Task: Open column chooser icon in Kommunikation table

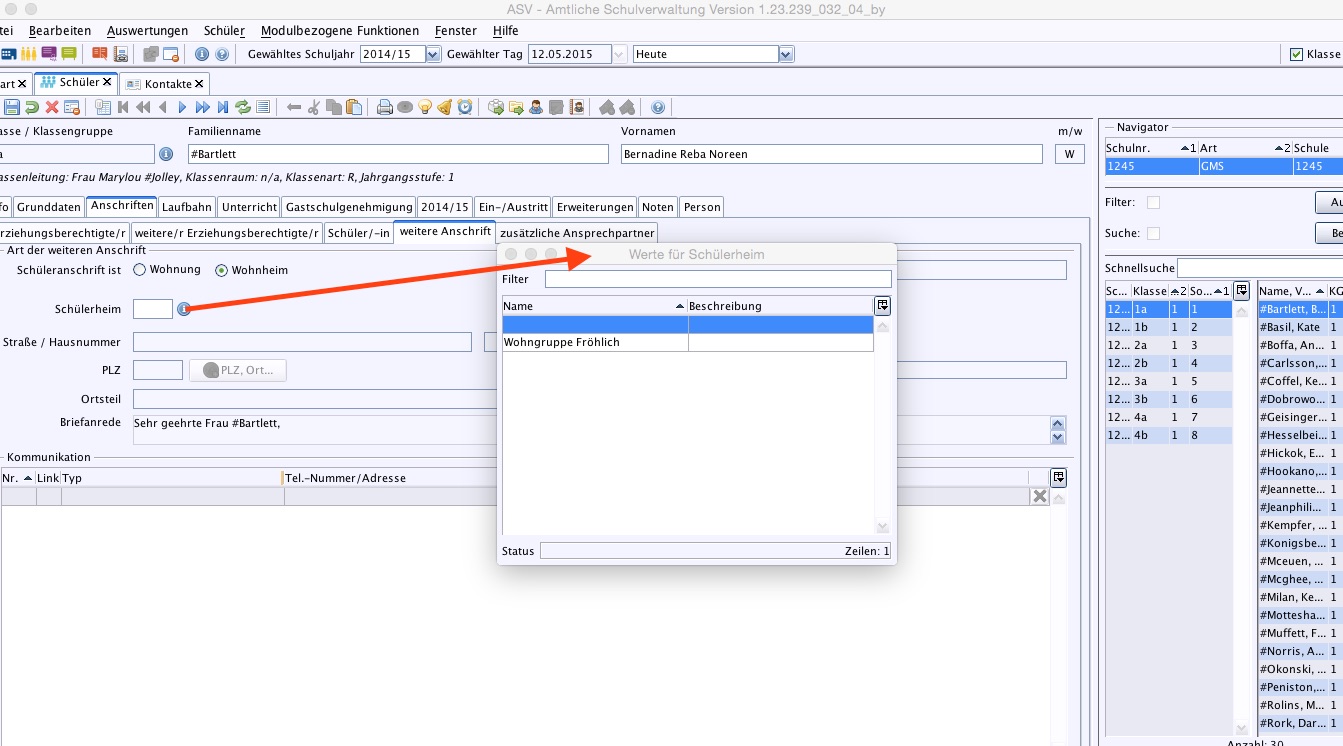Action: tap(1059, 477)
